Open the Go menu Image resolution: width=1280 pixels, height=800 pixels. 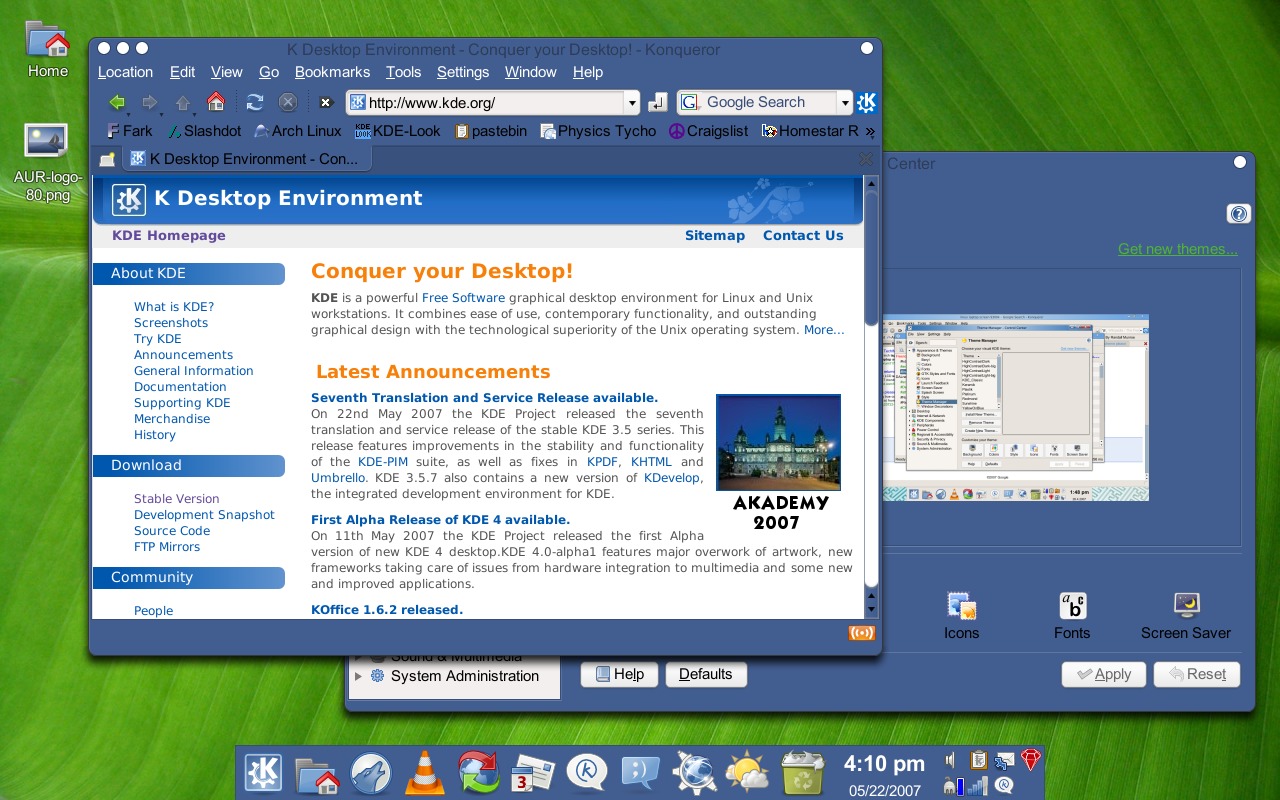(x=269, y=72)
